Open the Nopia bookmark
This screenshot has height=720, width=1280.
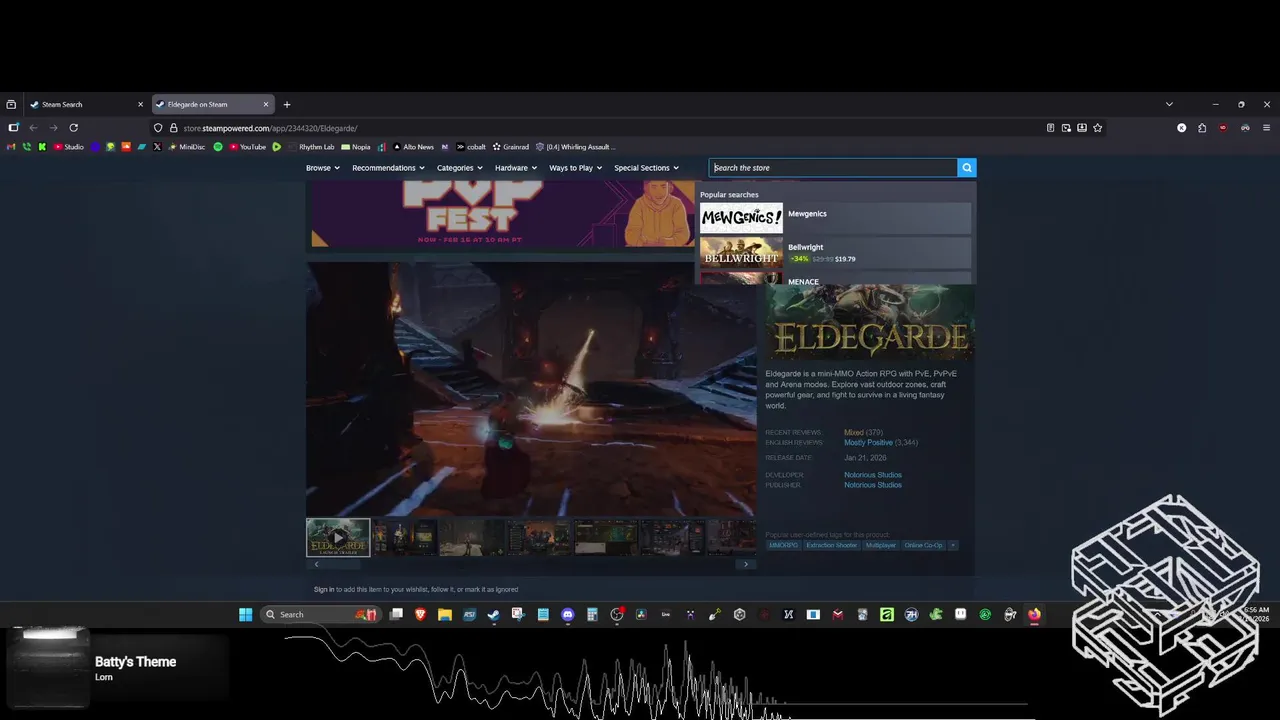pos(355,147)
